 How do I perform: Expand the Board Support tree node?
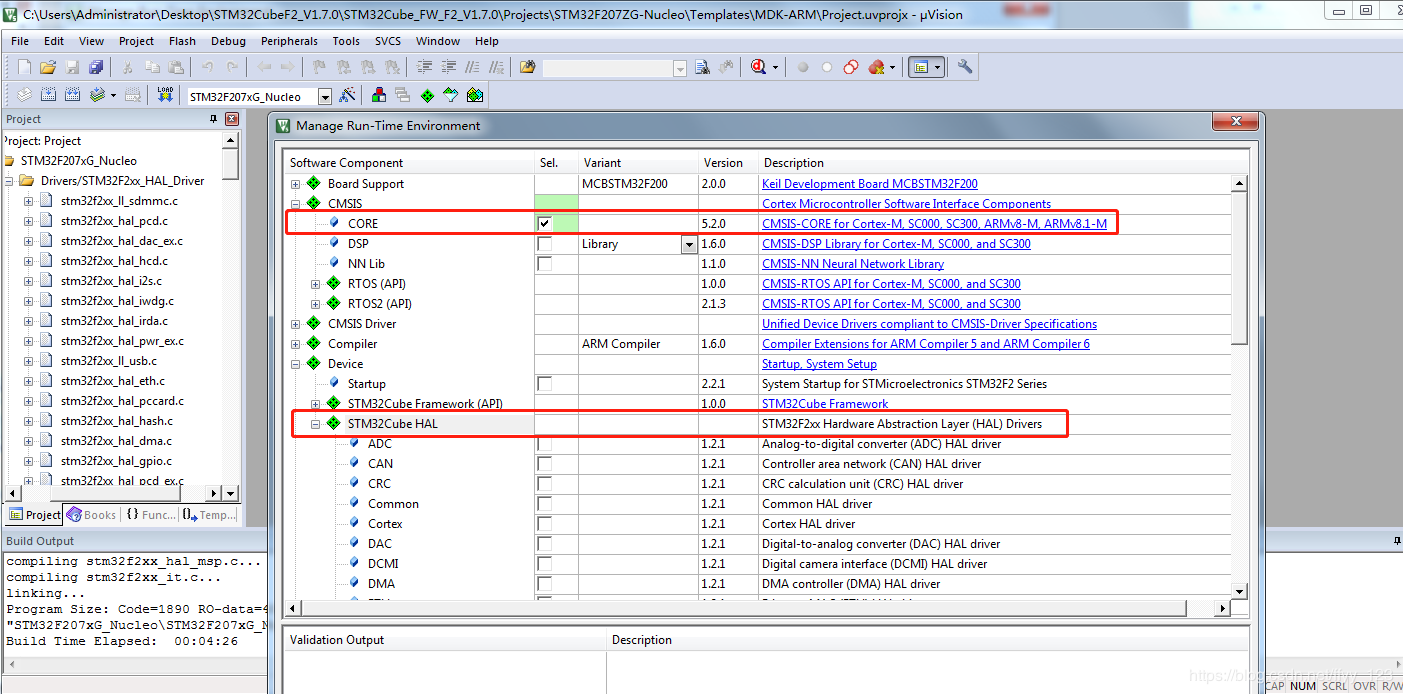[295, 184]
